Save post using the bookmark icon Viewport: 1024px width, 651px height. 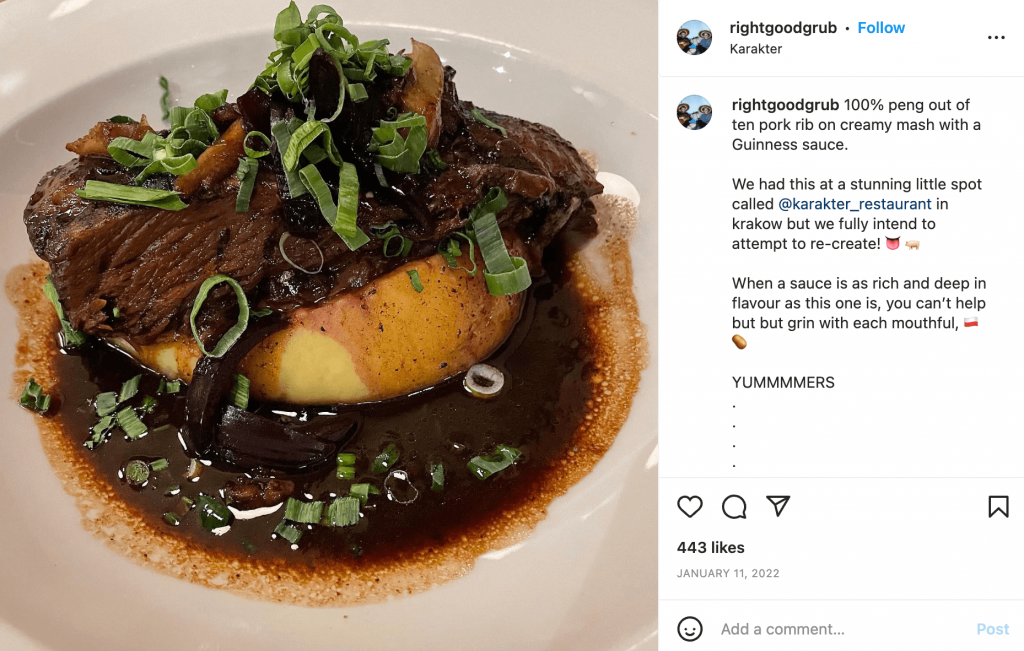[998, 507]
